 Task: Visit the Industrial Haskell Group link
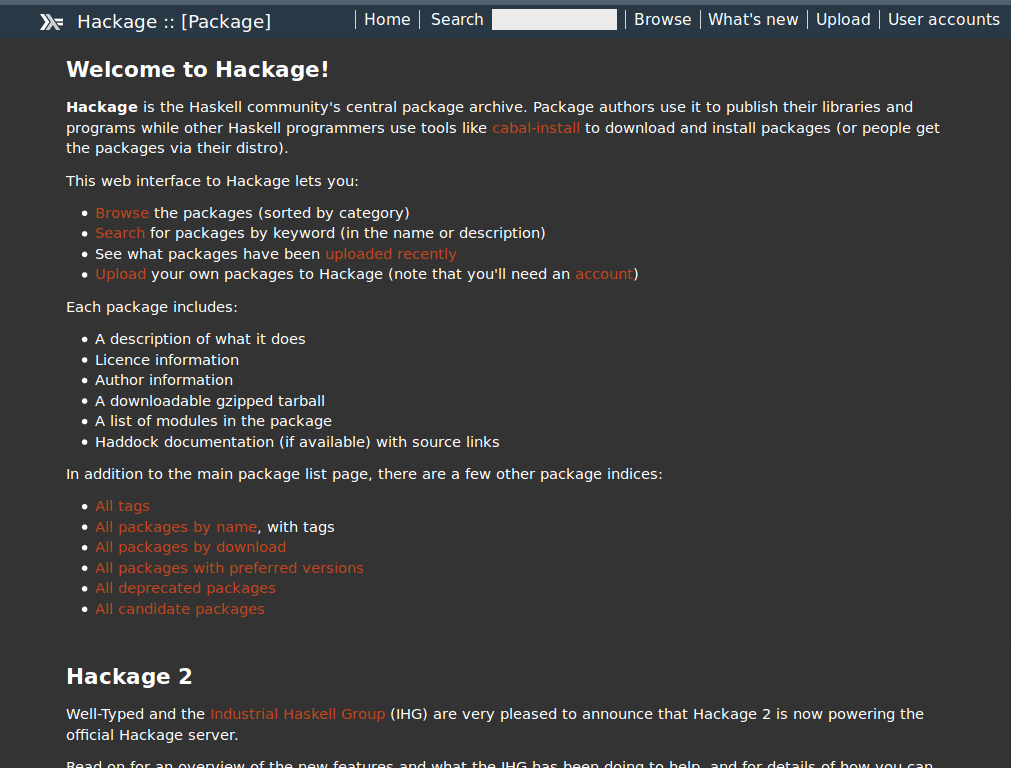298,714
